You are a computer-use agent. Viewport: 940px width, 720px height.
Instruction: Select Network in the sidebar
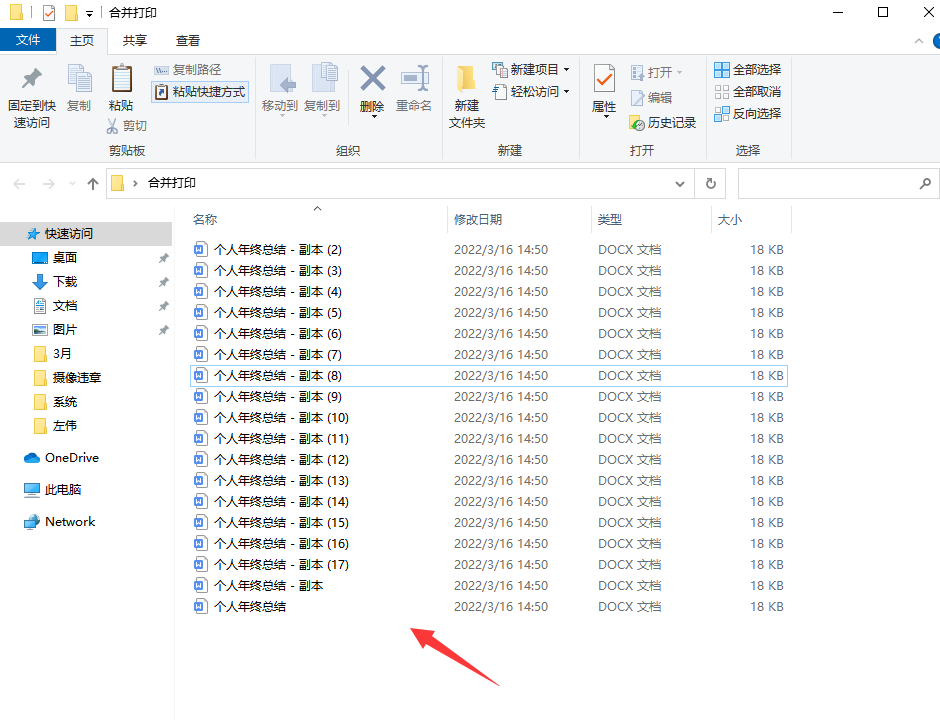point(70,522)
